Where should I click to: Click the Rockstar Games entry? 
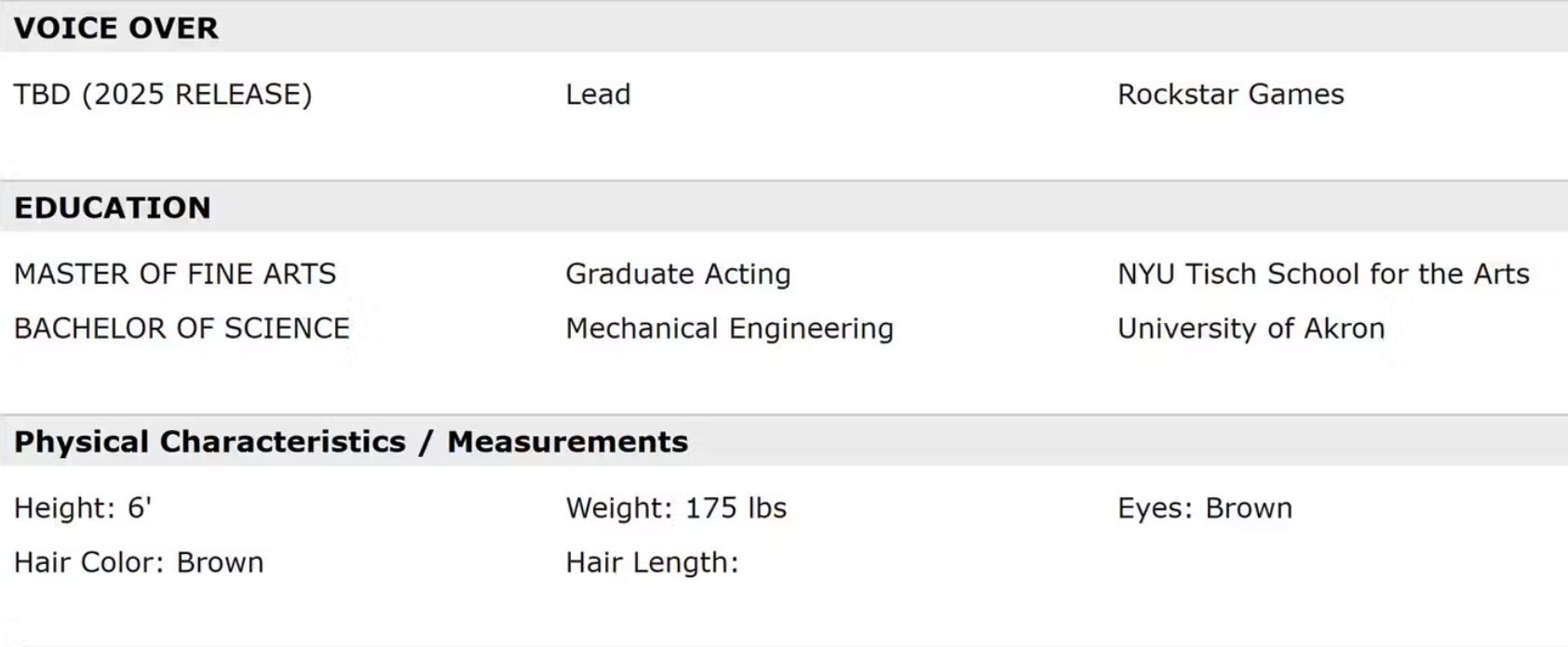[x=1230, y=94]
